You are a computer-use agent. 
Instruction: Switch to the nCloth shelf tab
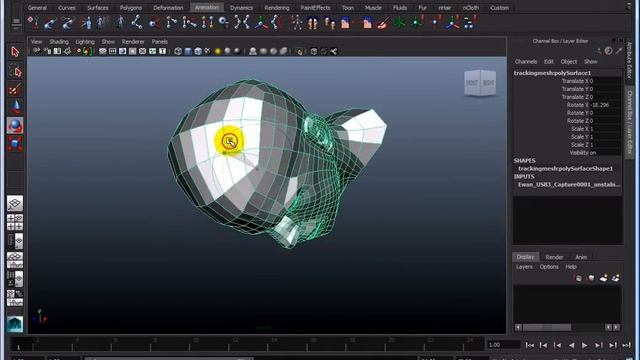coord(471,8)
